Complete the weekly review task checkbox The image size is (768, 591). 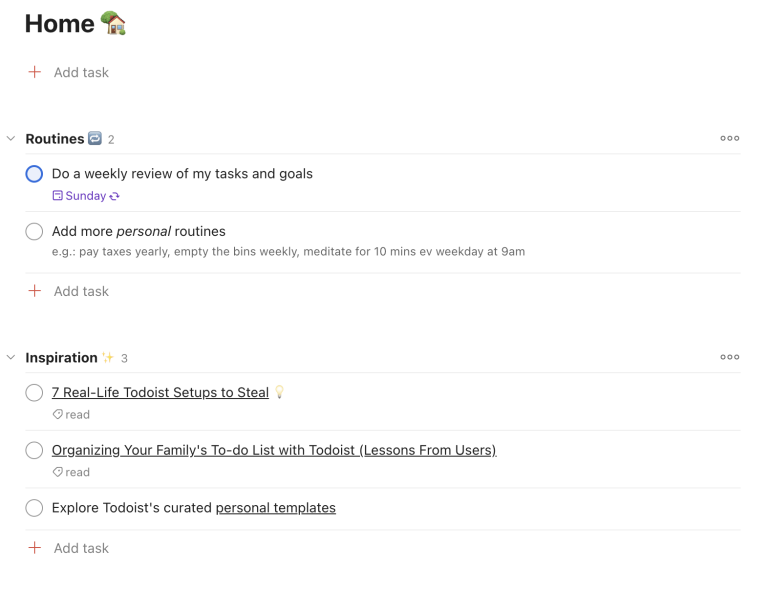pos(34,174)
